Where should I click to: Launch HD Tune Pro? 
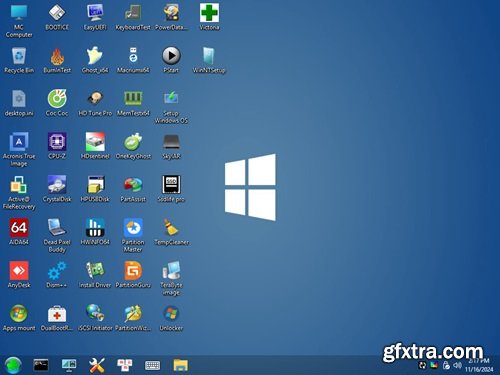coord(95,103)
